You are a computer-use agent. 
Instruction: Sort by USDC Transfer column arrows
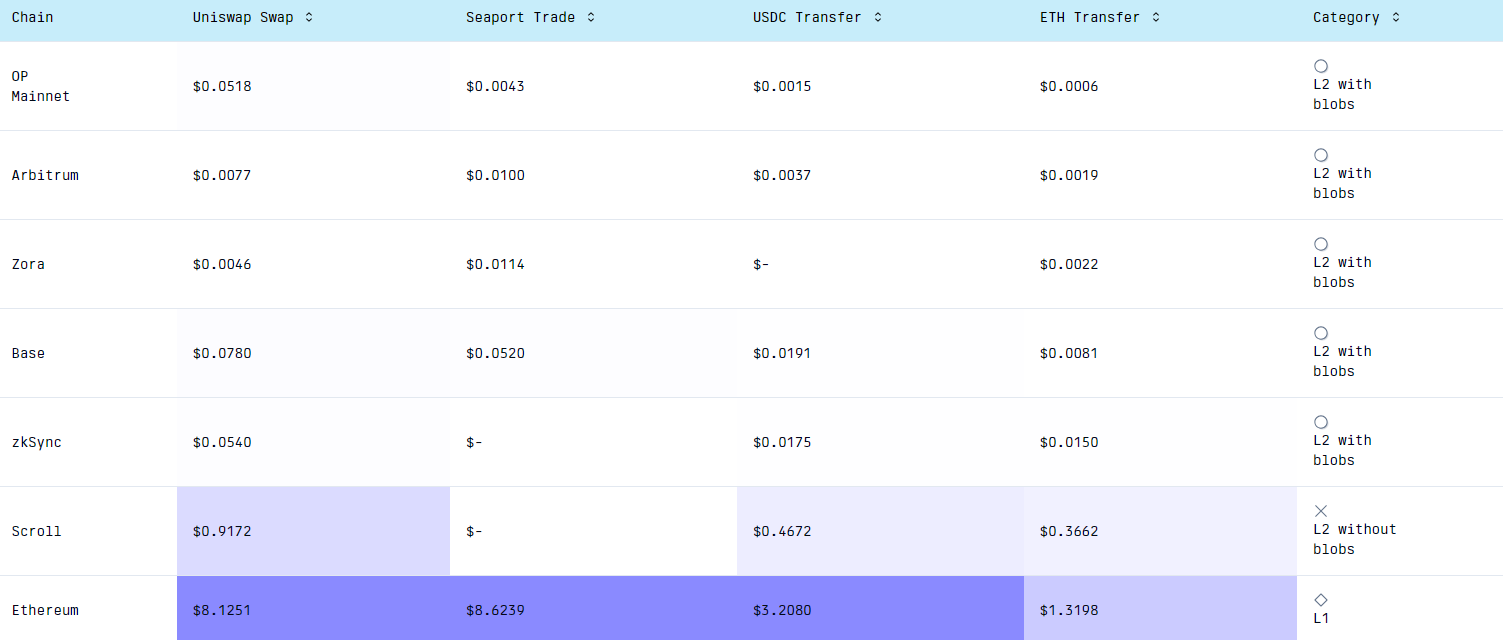pyautogui.click(x=877, y=17)
